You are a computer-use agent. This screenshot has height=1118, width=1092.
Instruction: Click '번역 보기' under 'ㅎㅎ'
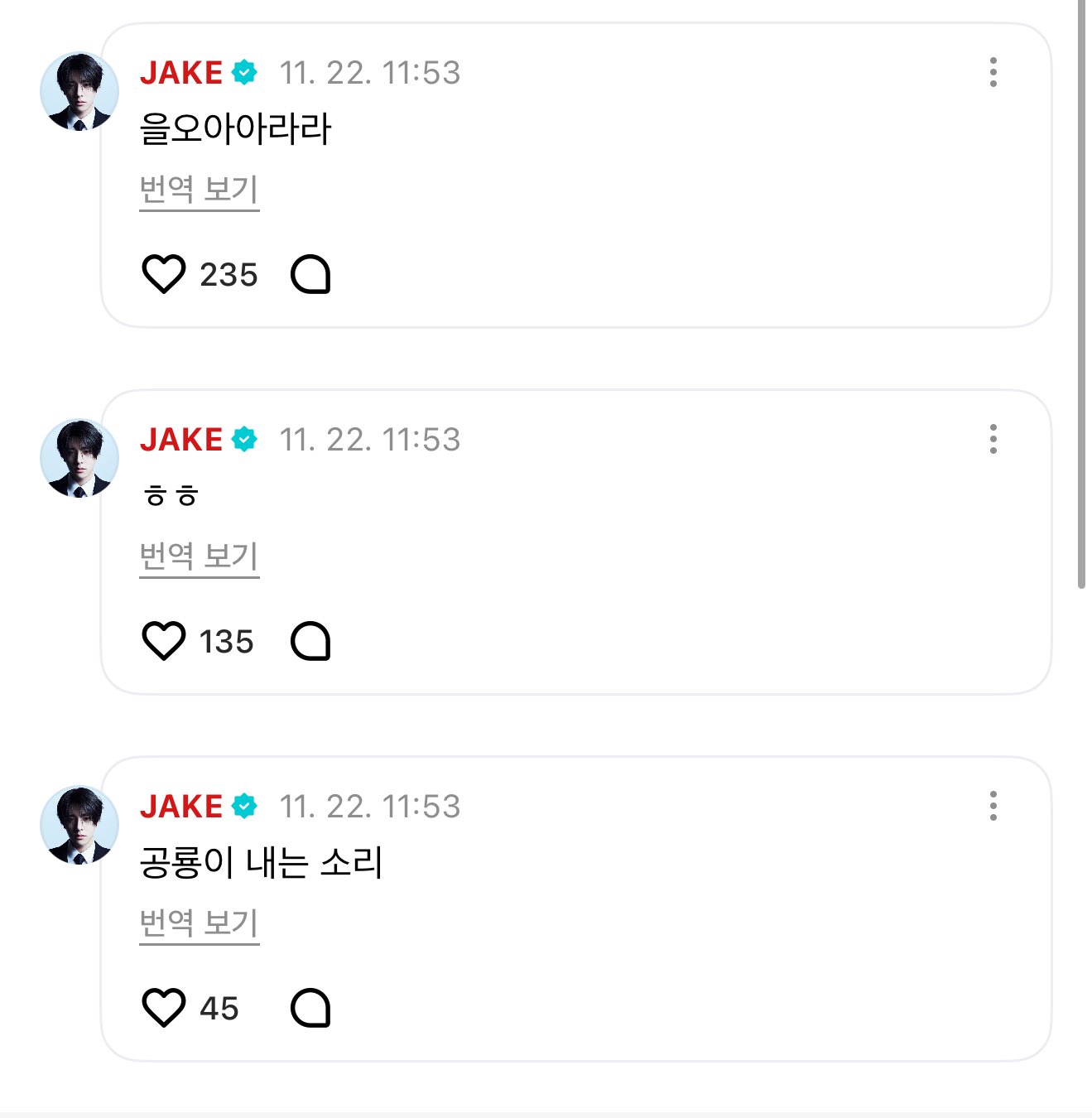[199, 557]
